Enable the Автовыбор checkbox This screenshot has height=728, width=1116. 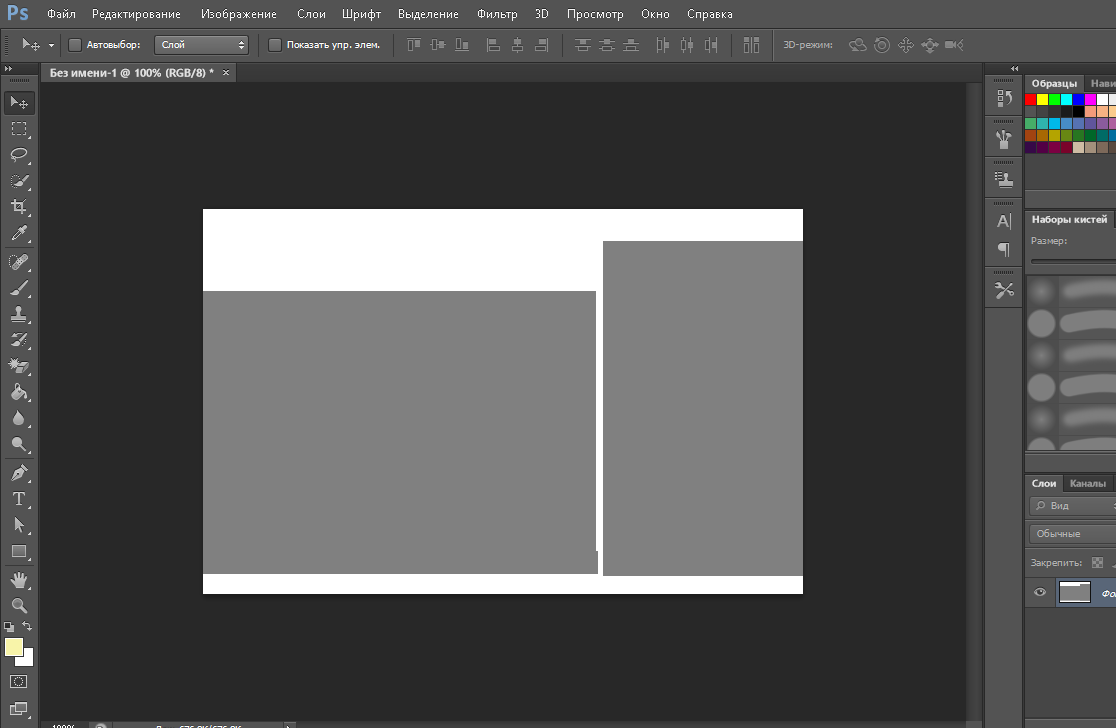(75, 45)
